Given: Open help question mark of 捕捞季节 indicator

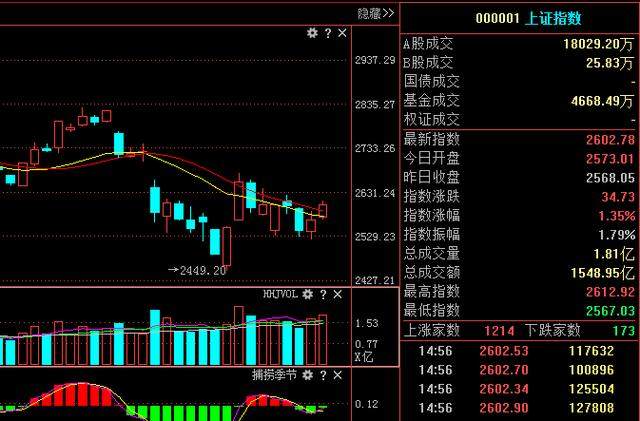Looking at the screenshot, I should (323, 375).
